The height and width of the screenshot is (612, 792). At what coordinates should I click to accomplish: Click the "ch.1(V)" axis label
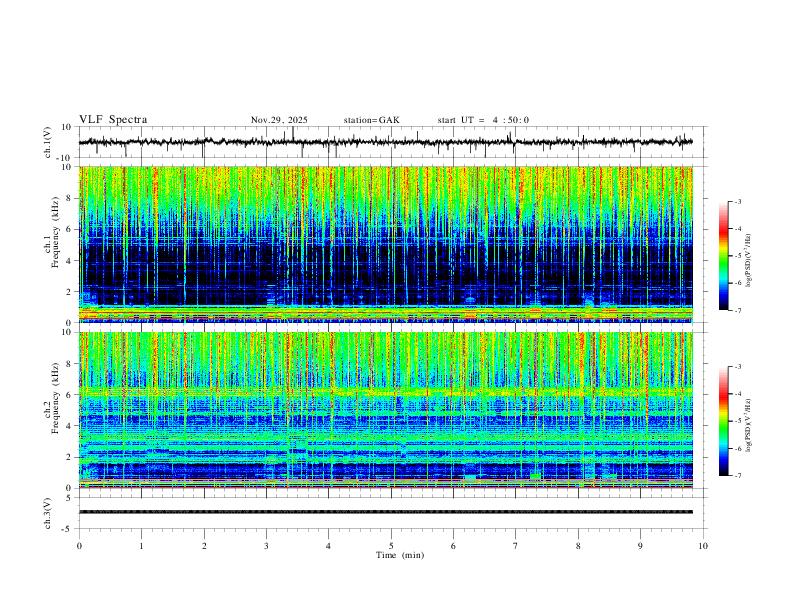tap(48, 142)
